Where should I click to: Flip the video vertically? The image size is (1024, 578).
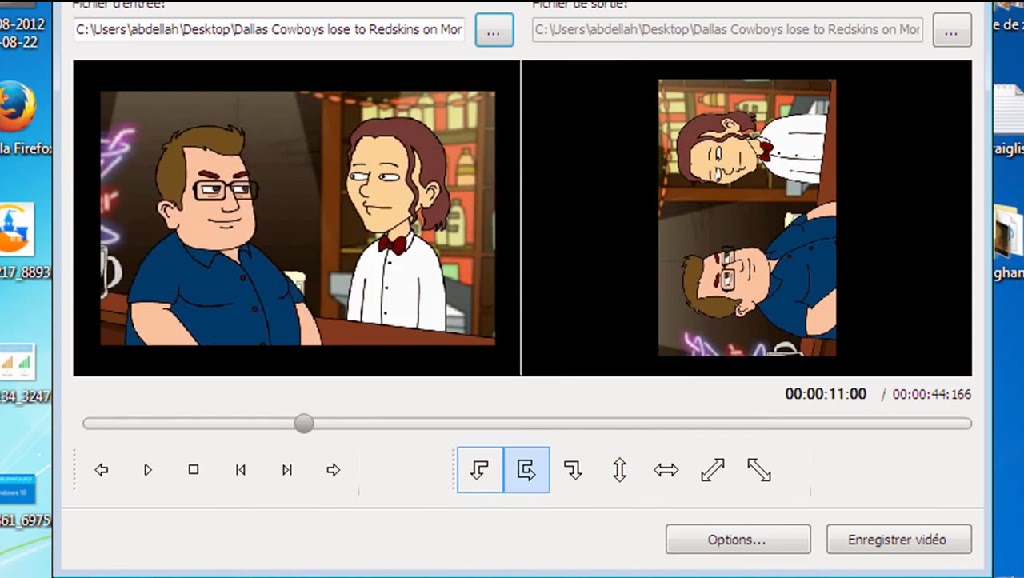click(x=619, y=470)
